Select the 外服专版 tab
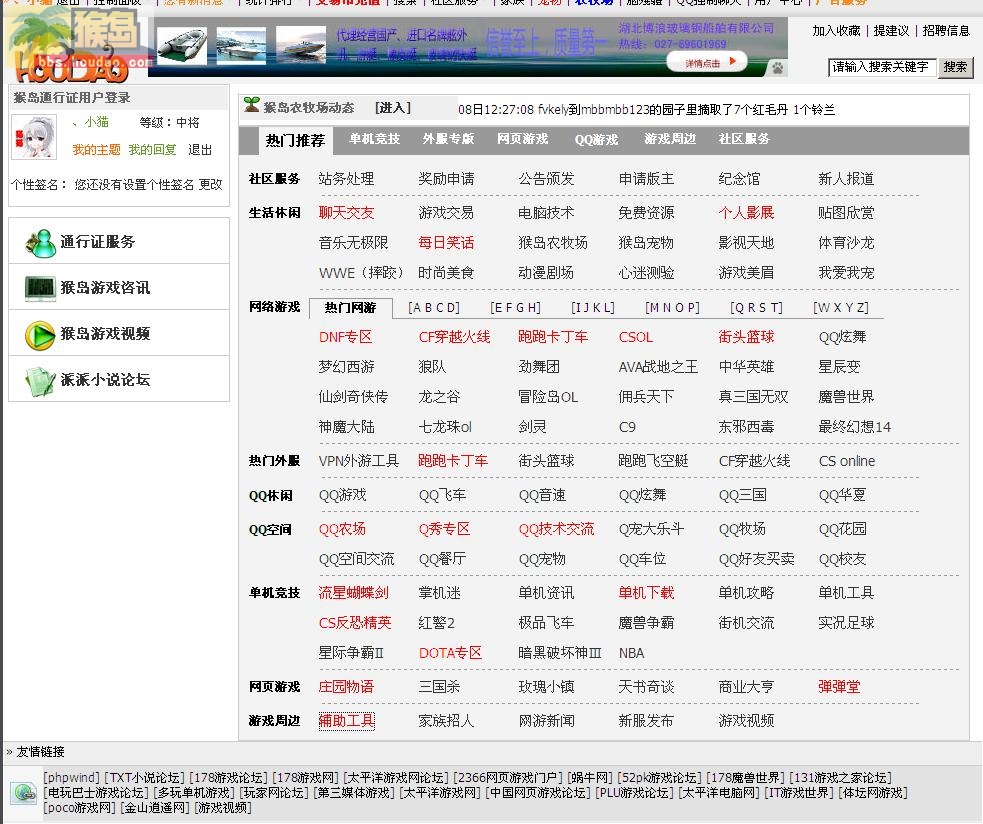983x824 pixels. coord(448,139)
